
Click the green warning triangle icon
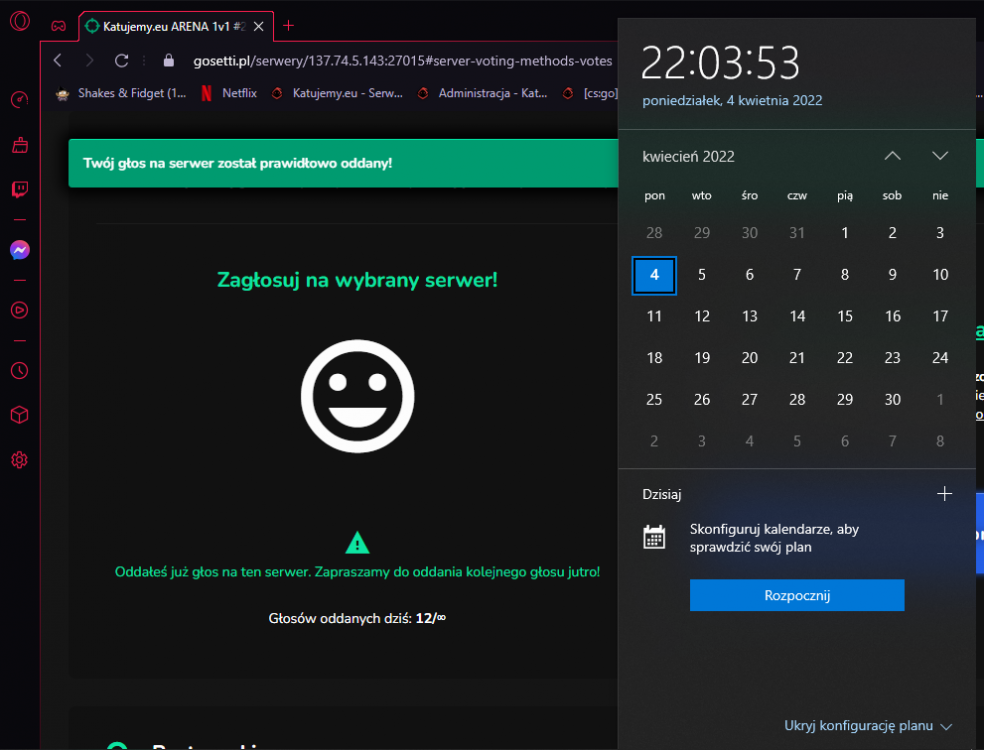point(358,543)
